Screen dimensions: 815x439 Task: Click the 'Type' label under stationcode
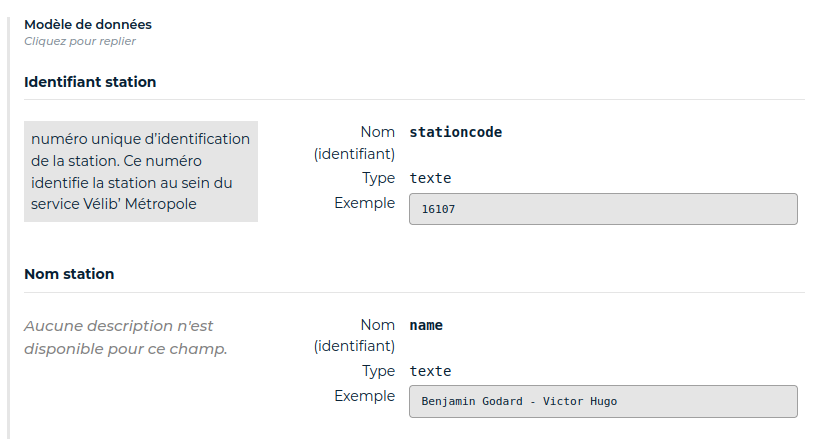coord(378,178)
